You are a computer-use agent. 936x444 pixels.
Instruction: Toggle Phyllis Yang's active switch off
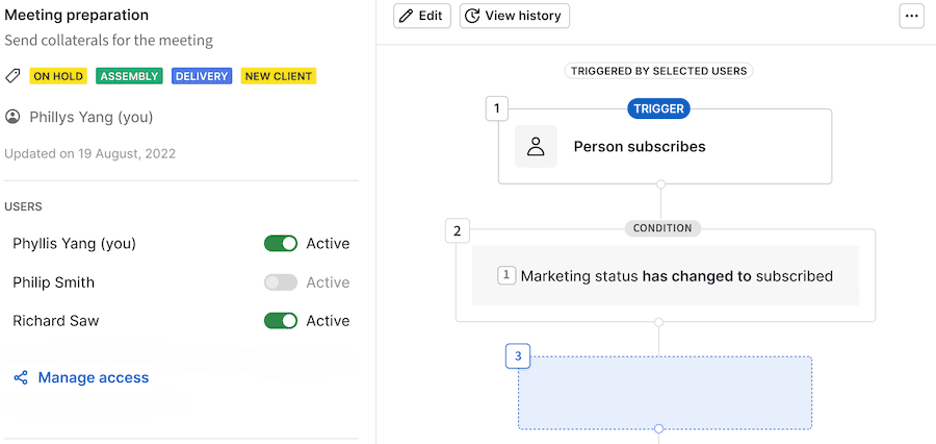click(280, 243)
